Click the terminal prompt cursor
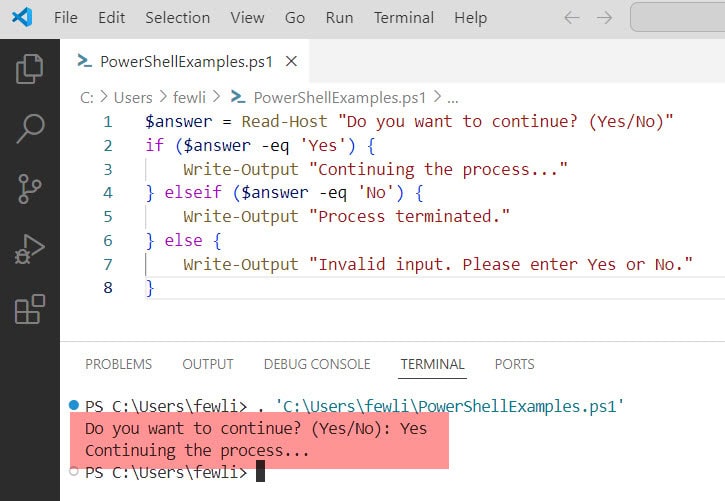This screenshot has height=501, width=725. pos(260,471)
